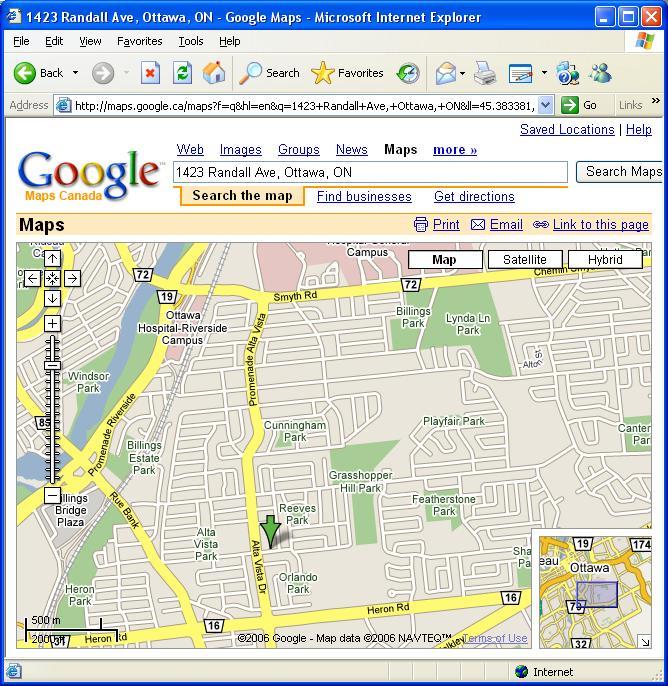Click the blue overview map viewport rectangle
This screenshot has height=686, width=668.
597,594
